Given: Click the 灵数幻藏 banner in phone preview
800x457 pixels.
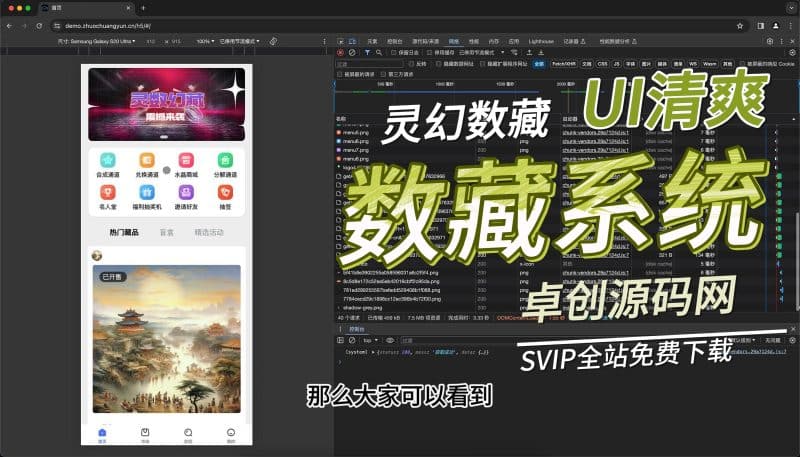Looking at the screenshot, I should [167, 104].
